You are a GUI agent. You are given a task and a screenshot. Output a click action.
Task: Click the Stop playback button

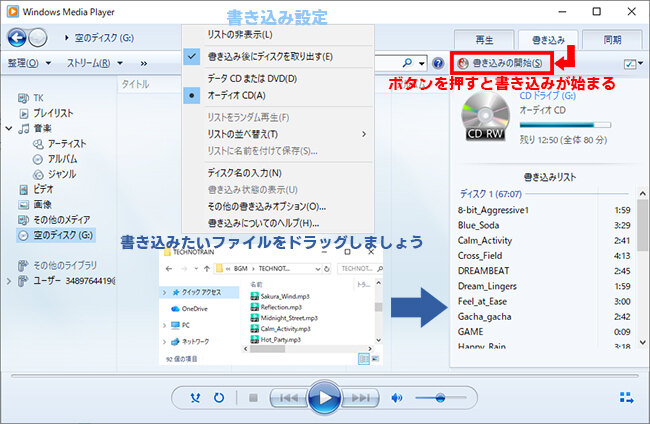tap(253, 398)
